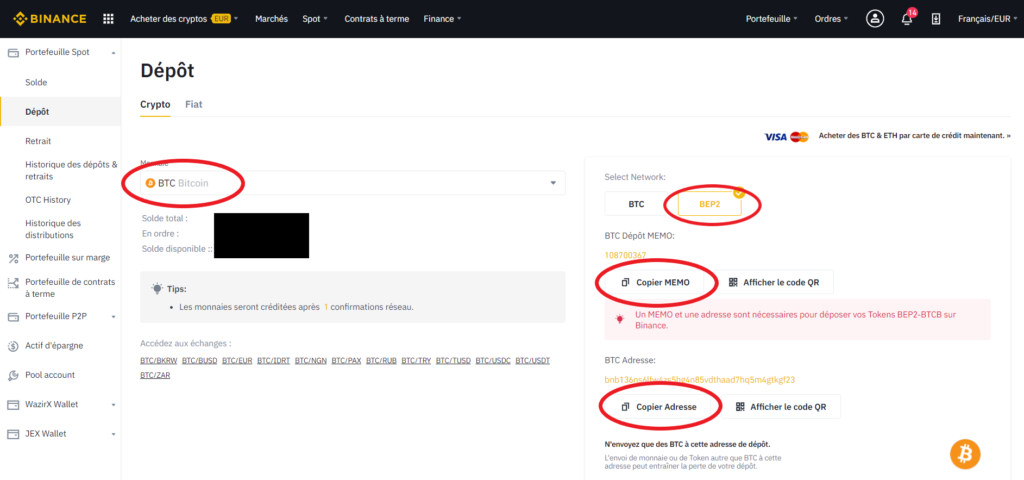Screen dimensions: 1024x480
Task: Open the BTC/IDRT trading pair link
Action: (x=274, y=360)
